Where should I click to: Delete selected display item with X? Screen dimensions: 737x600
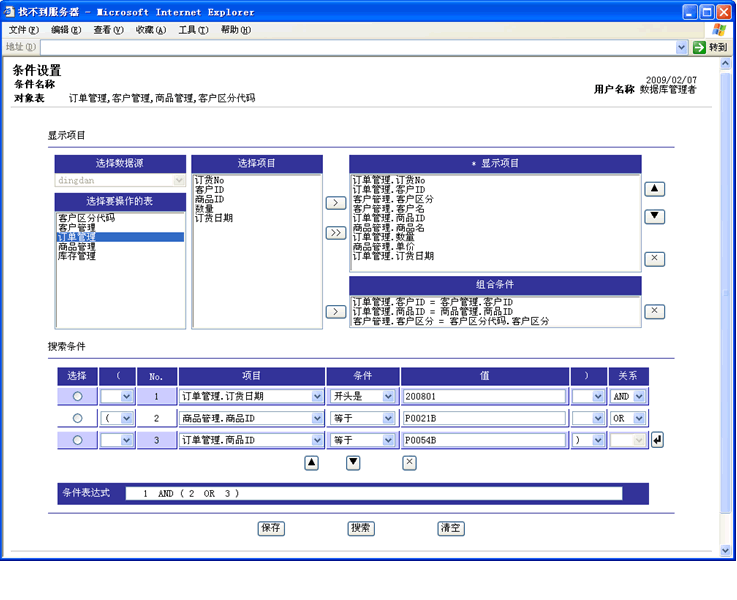(654, 259)
